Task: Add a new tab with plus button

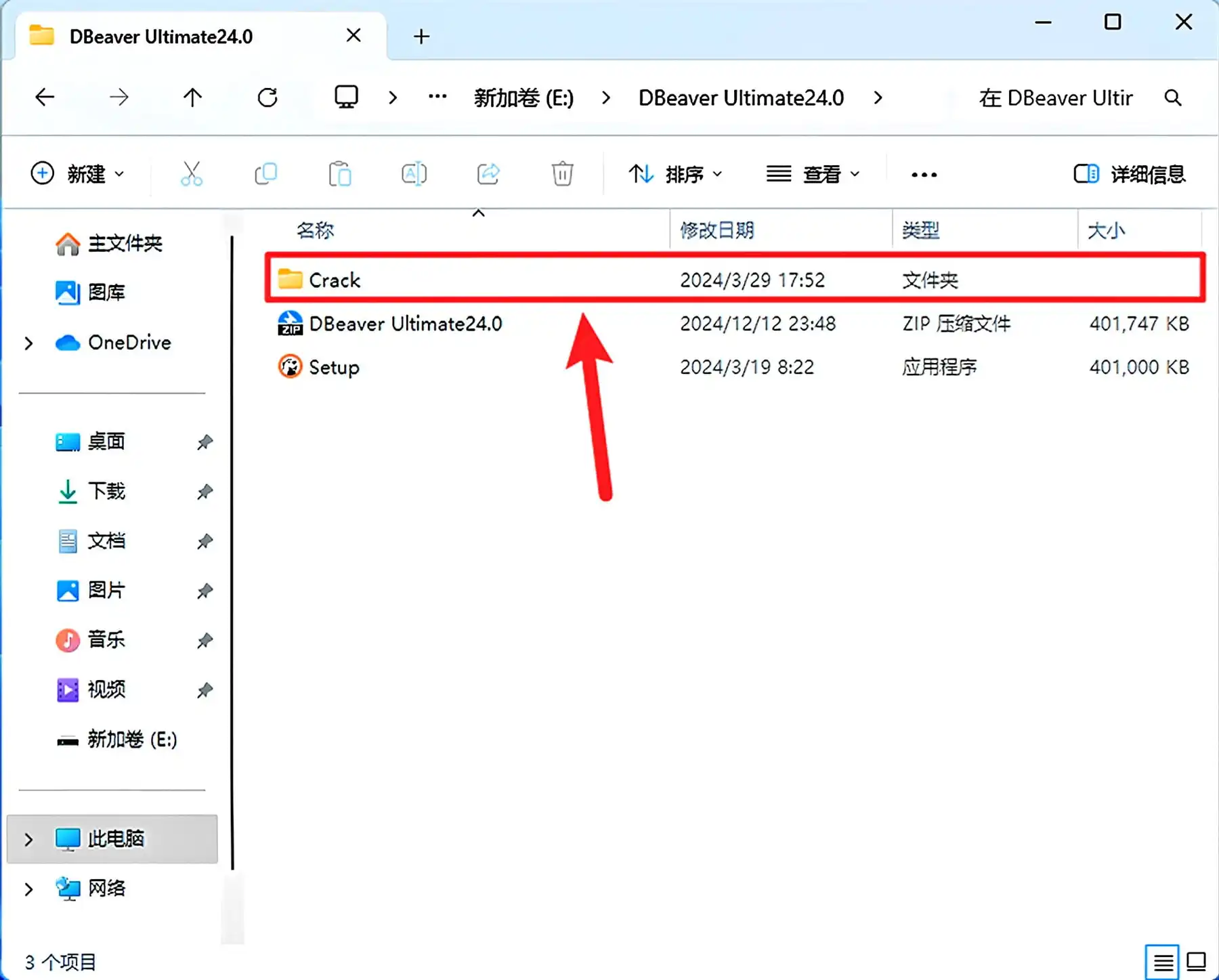Action: coord(421,37)
